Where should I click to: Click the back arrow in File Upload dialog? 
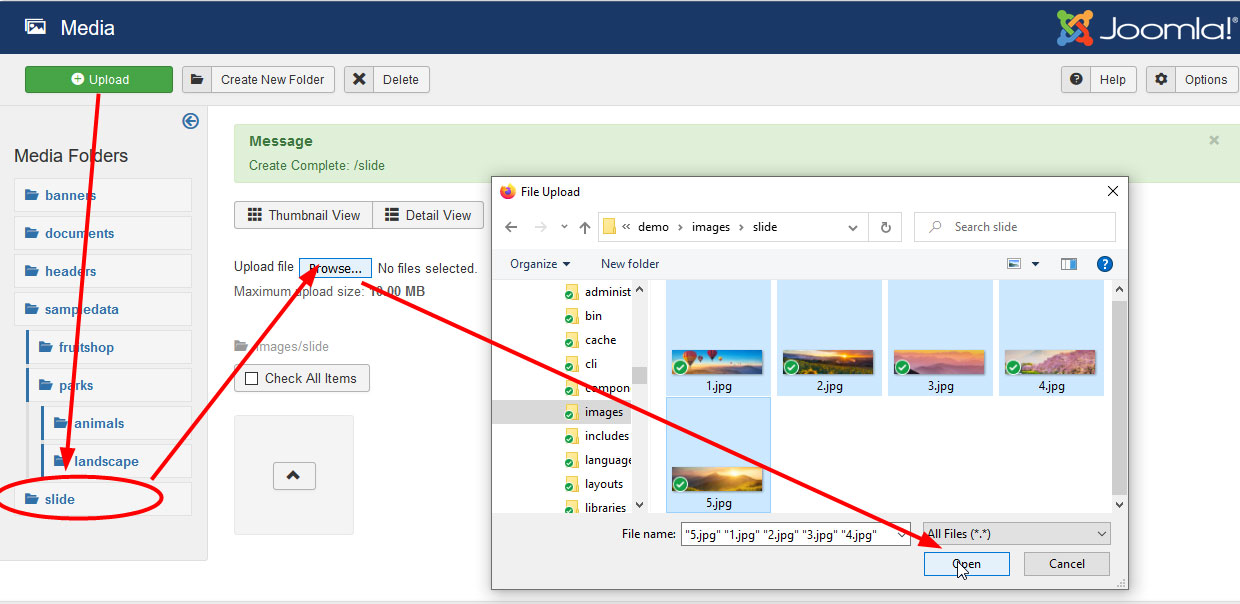(511, 227)
